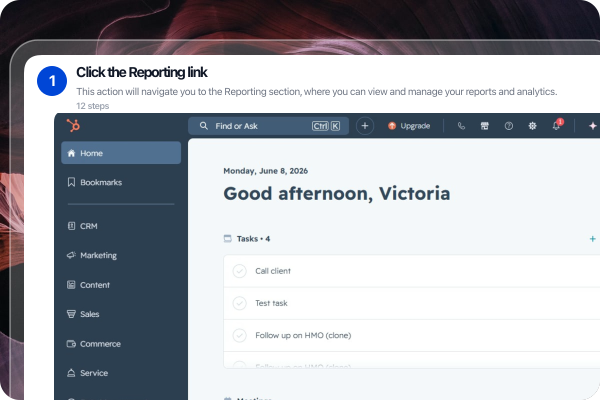Open the settings gear icon
600x400 pixels.
coord(532,126)
